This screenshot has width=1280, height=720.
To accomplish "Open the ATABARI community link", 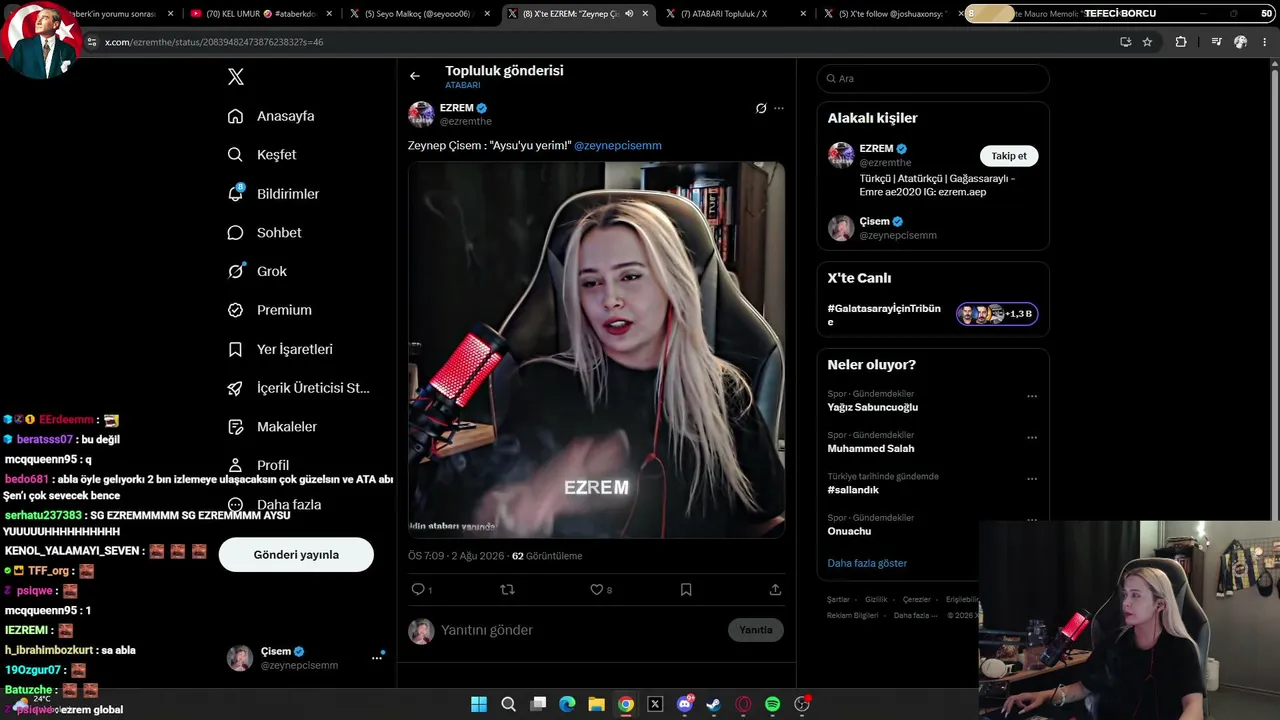I will 463,86.
